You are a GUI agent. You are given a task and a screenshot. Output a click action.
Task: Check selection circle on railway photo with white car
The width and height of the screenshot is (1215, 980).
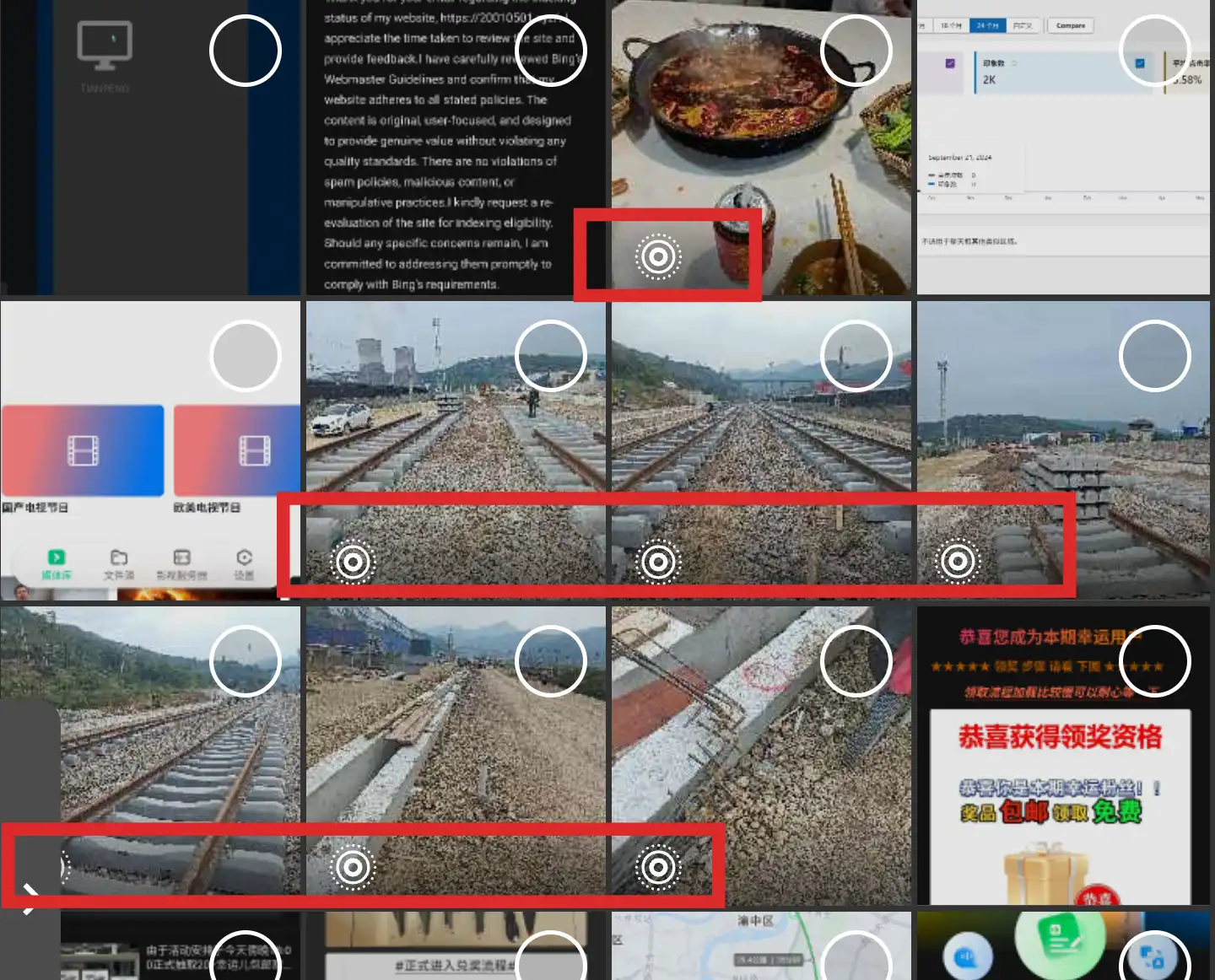coord(550,356)
